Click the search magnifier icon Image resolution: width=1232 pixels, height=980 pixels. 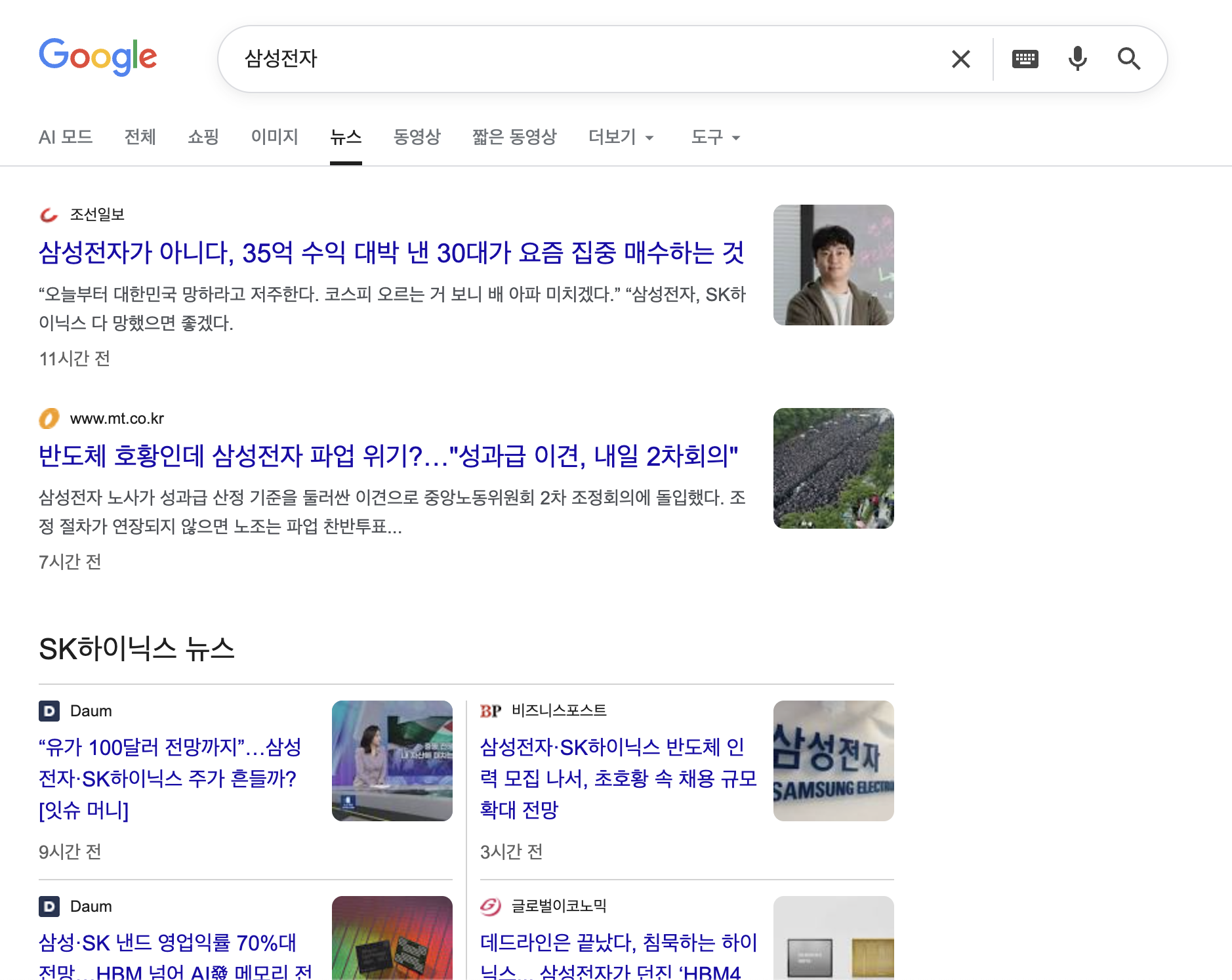pyautogui.click(x=1130, y=58)
